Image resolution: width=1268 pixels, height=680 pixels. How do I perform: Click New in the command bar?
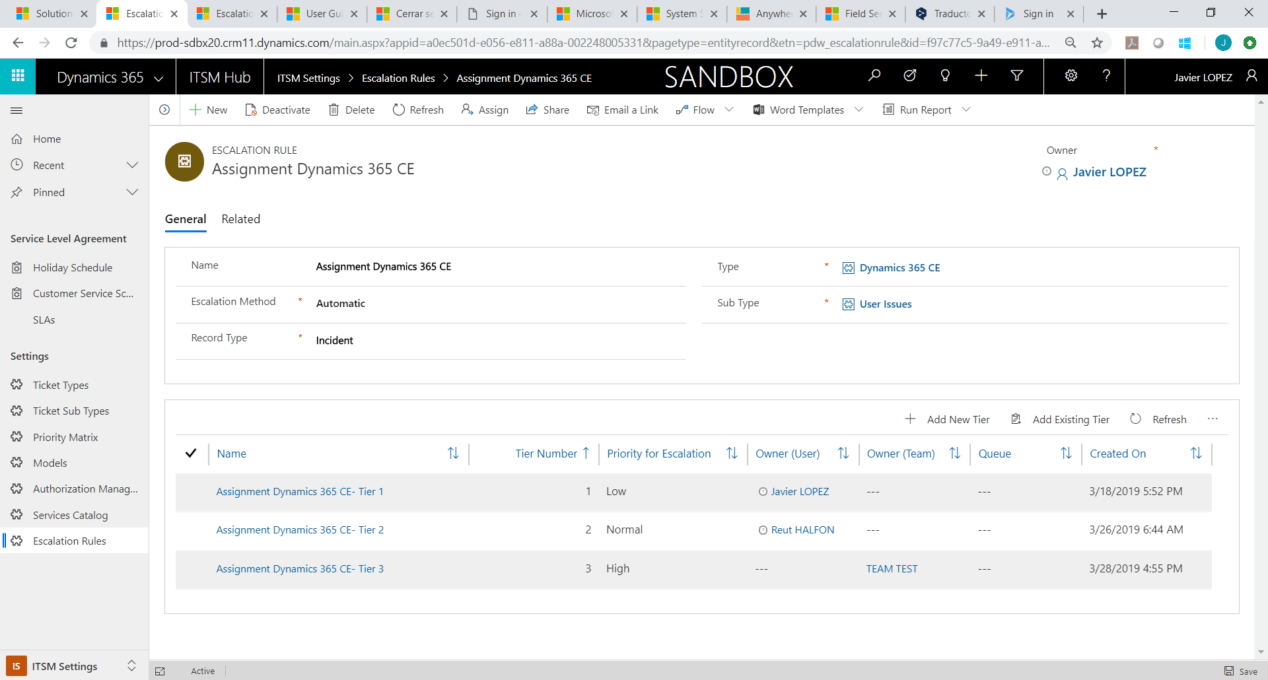(209, 110)
